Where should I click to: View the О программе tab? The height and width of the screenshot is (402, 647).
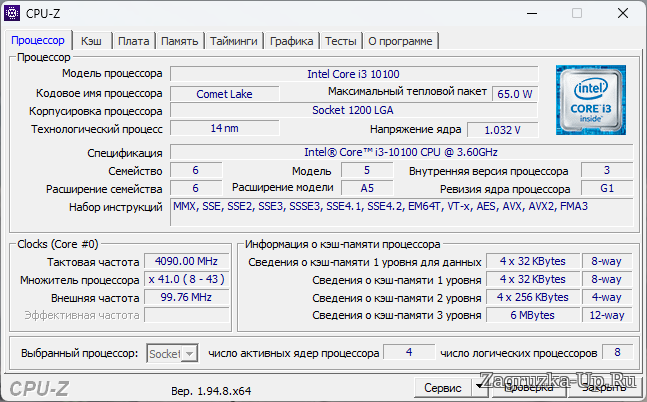400,41
